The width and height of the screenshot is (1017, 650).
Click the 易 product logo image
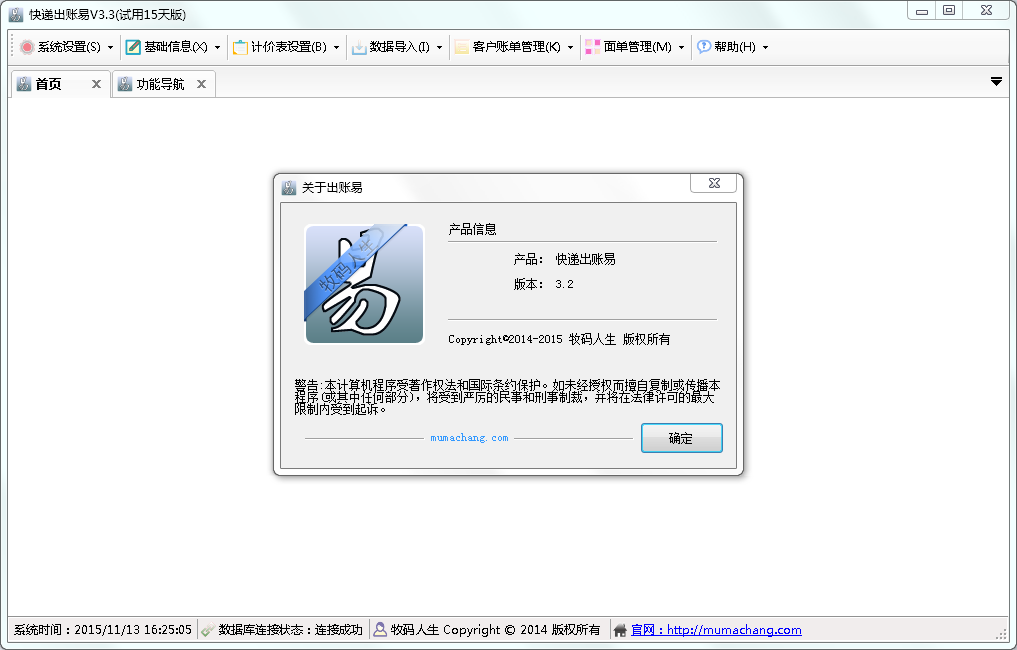pos(364,283)
